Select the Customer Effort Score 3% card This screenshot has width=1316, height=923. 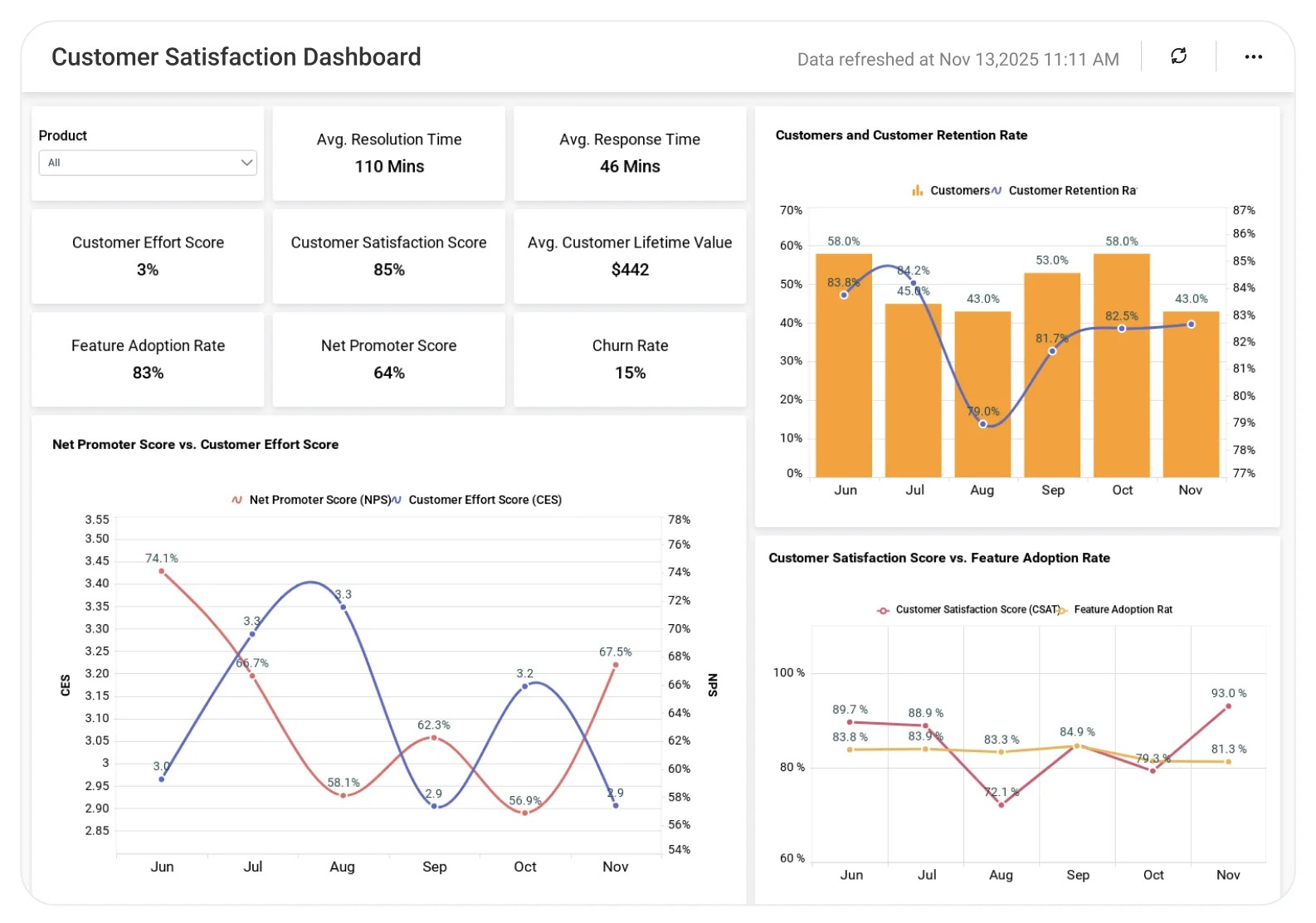pos(148,256)
